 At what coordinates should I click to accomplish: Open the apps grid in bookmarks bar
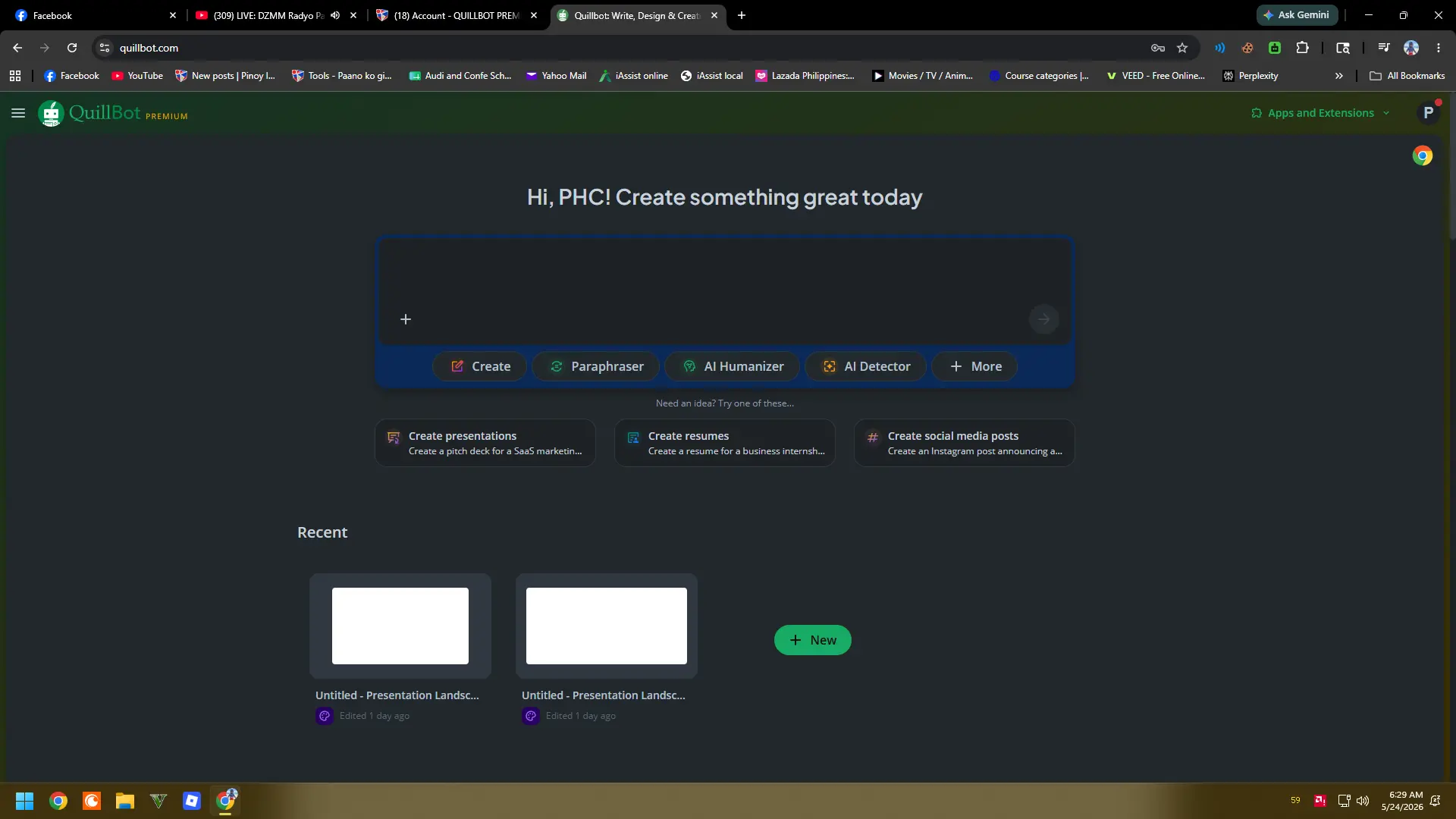click(x=15, y=76)
